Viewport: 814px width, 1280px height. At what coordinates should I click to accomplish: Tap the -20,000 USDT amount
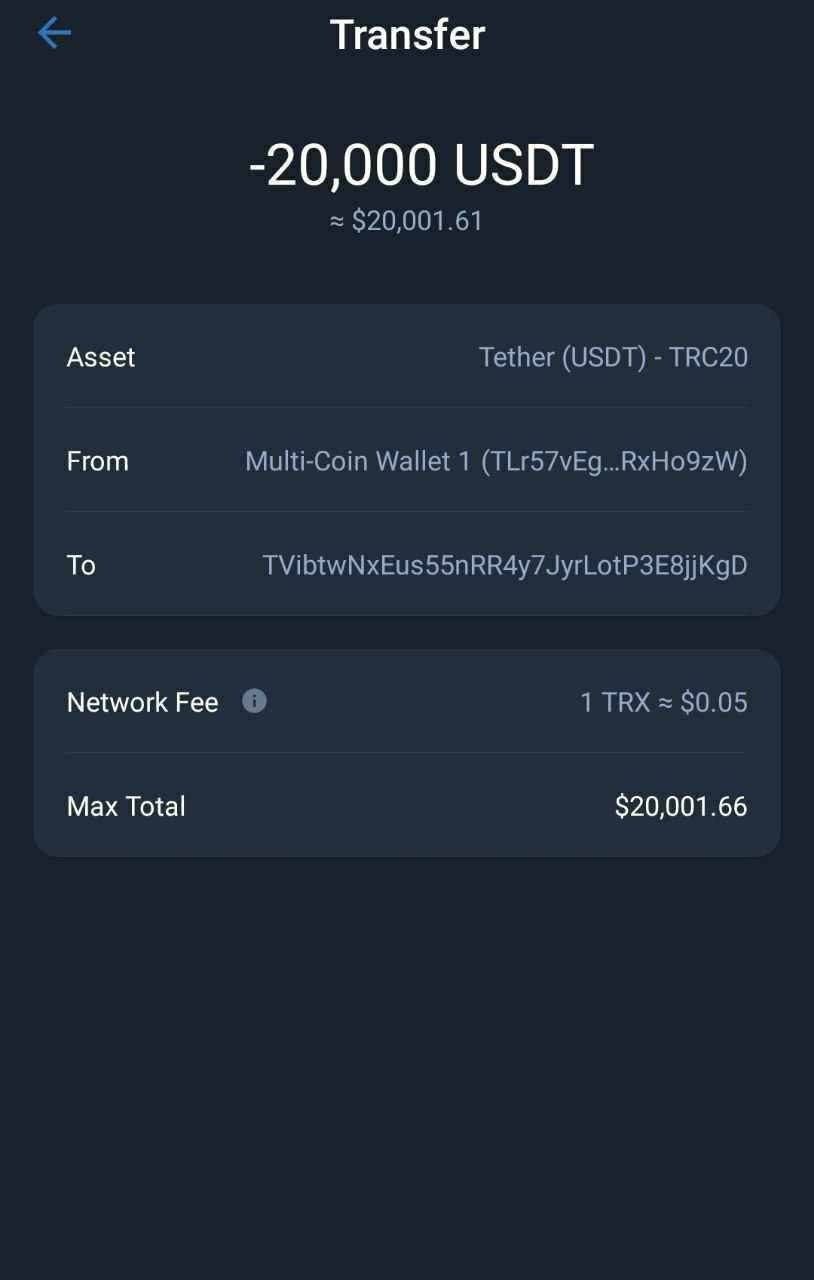tap(421, 165)
